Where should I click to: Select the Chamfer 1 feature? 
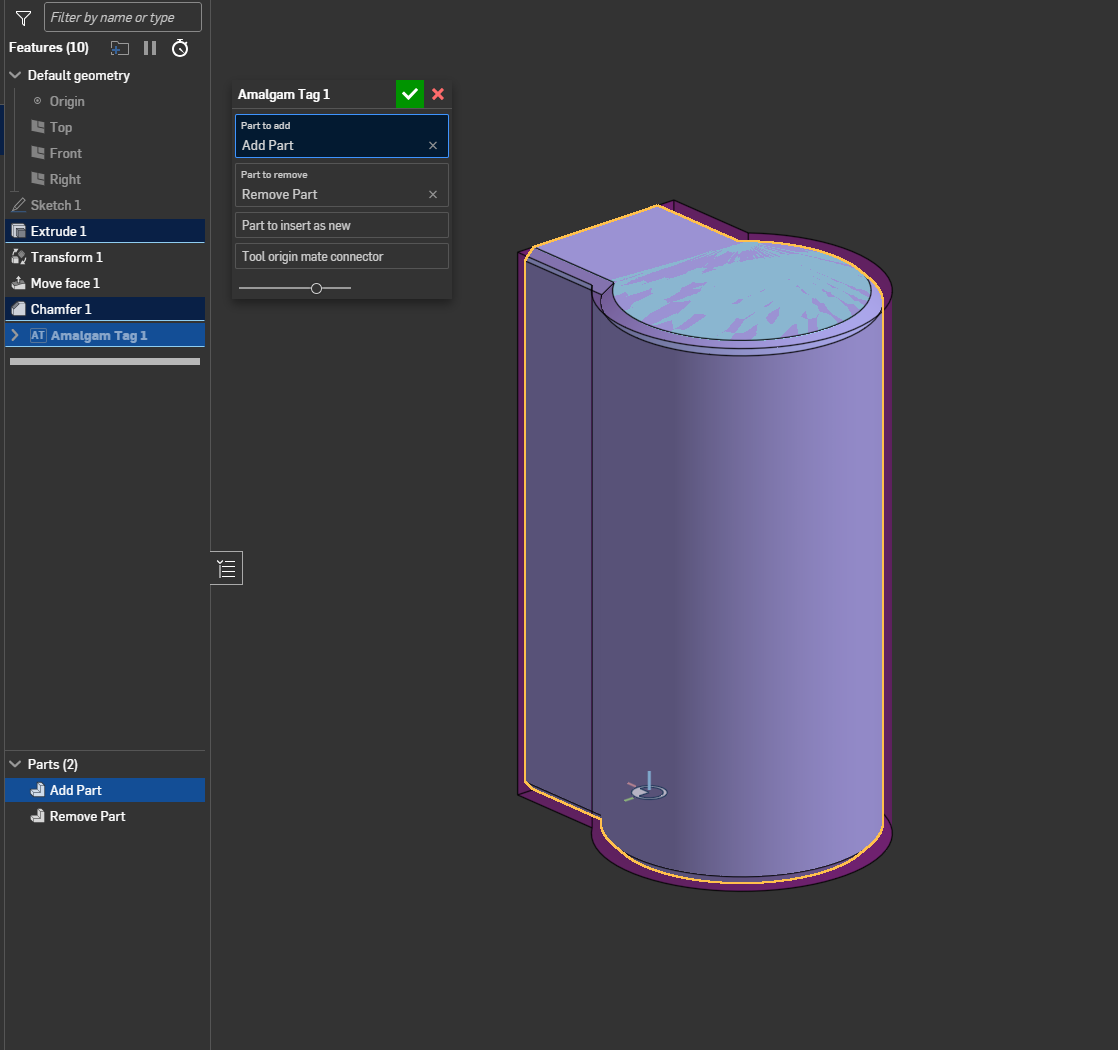click(x=60, y=309)
